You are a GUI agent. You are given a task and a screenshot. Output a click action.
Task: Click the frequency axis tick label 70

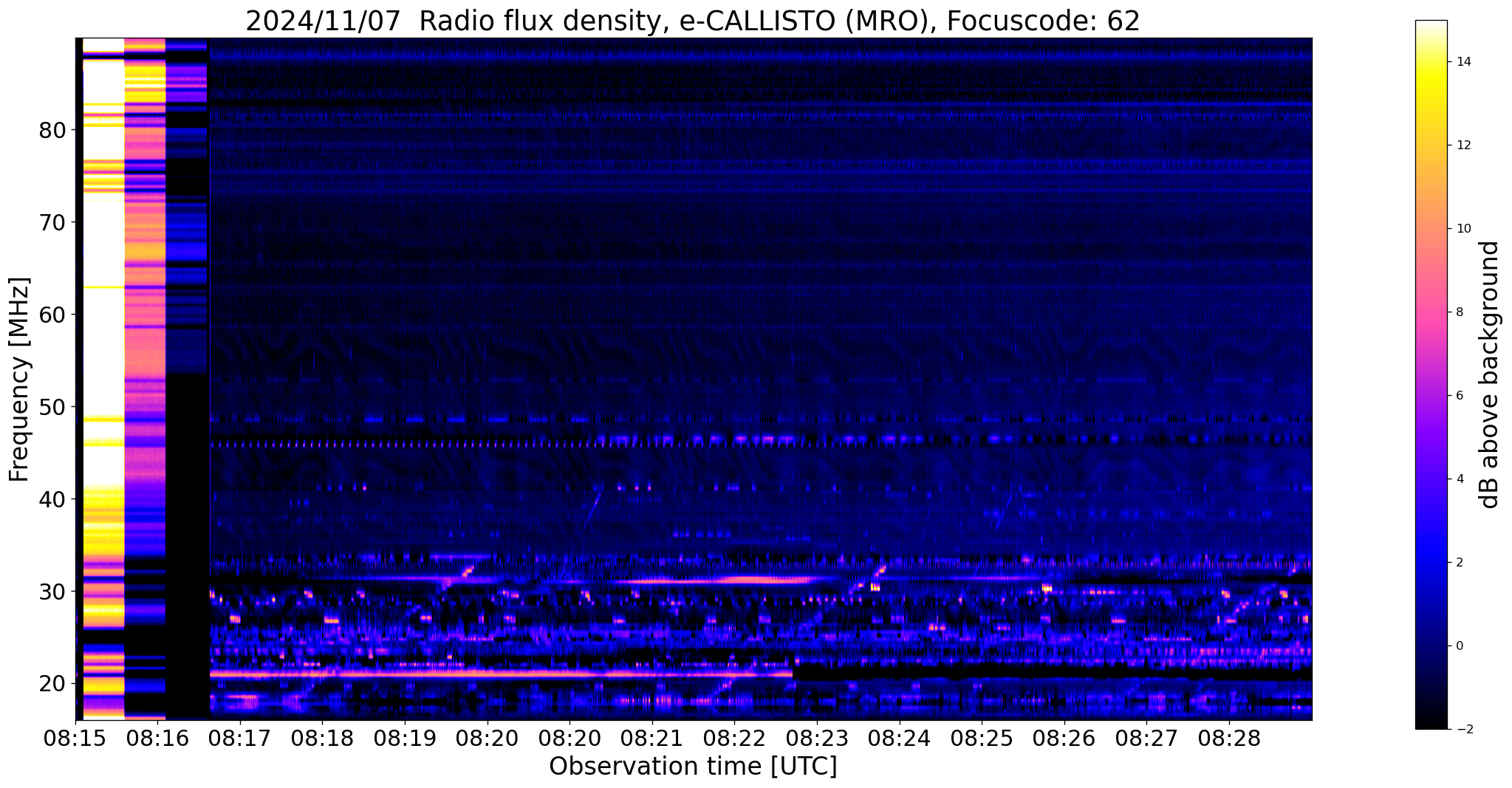click(52, 222)
